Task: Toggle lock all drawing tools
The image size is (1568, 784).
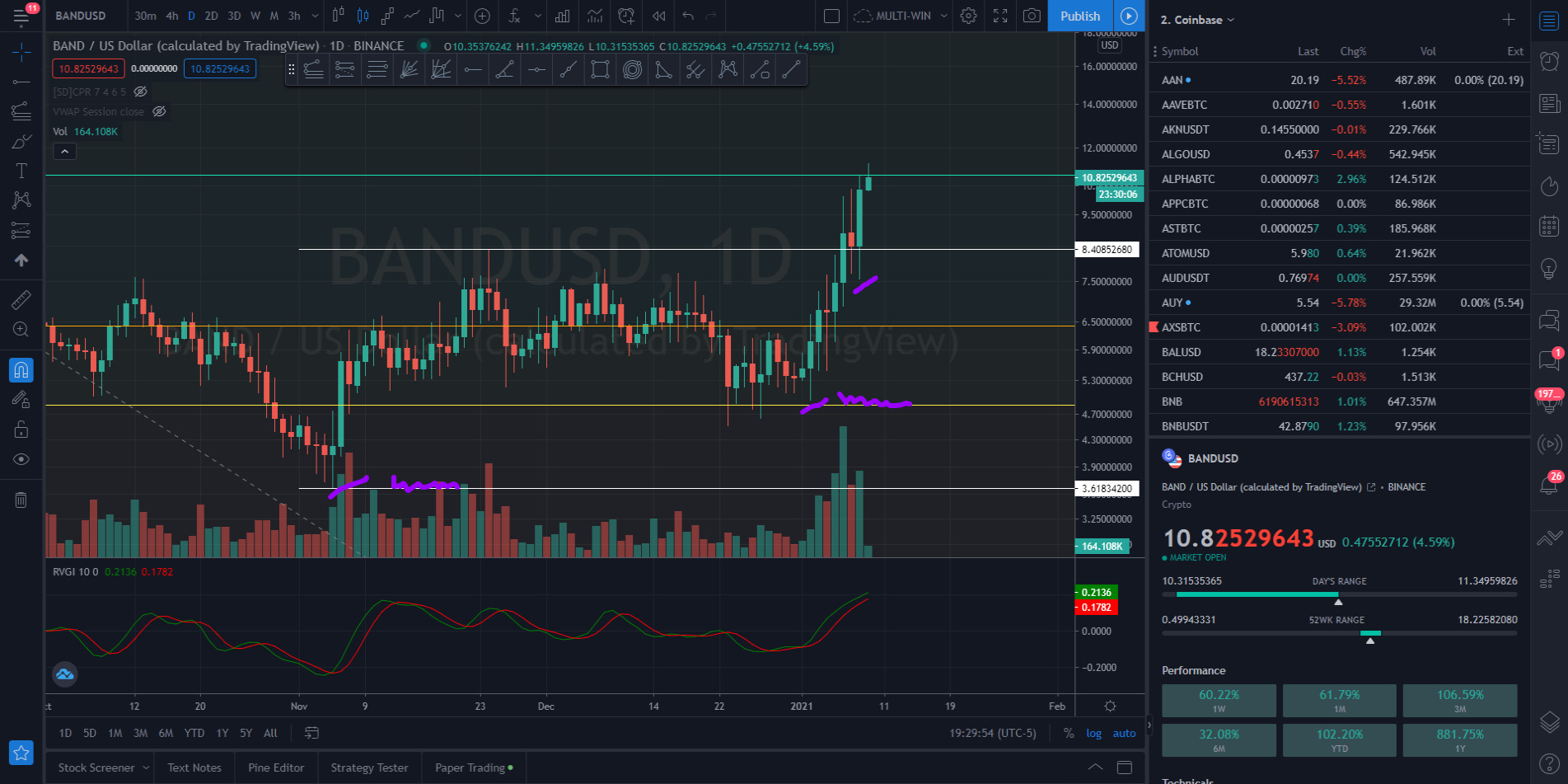Action: coord(21,430)
